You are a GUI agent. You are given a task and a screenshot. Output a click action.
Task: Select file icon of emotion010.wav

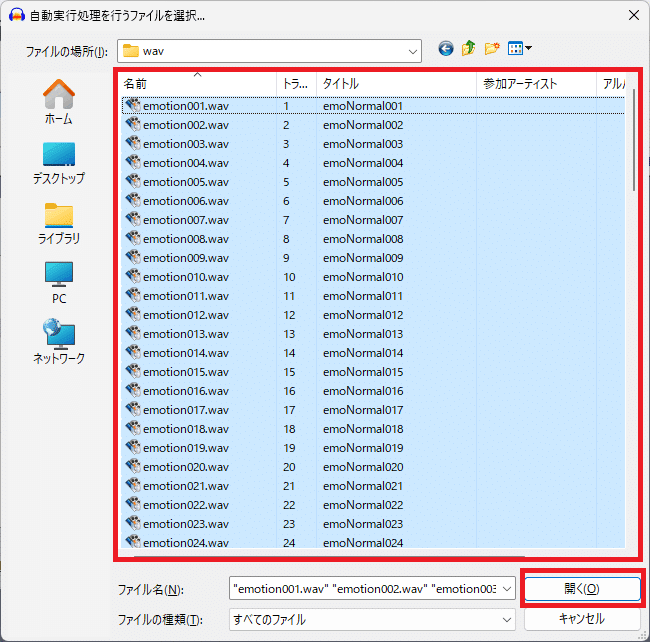click(133, 276)
